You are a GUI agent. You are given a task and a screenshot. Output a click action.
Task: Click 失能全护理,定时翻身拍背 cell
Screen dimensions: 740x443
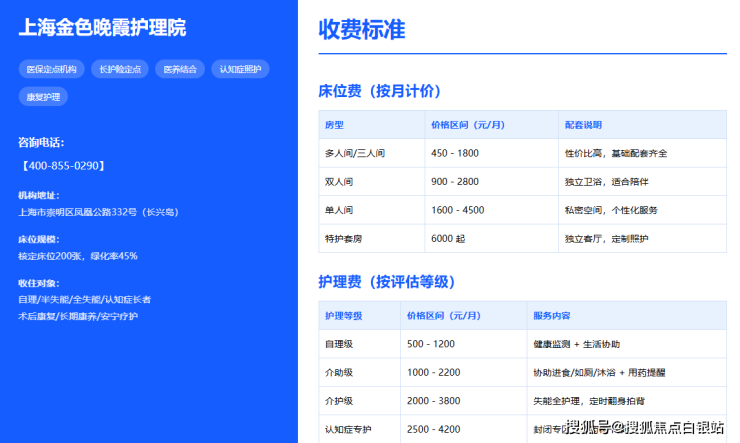tap(627, 401)
